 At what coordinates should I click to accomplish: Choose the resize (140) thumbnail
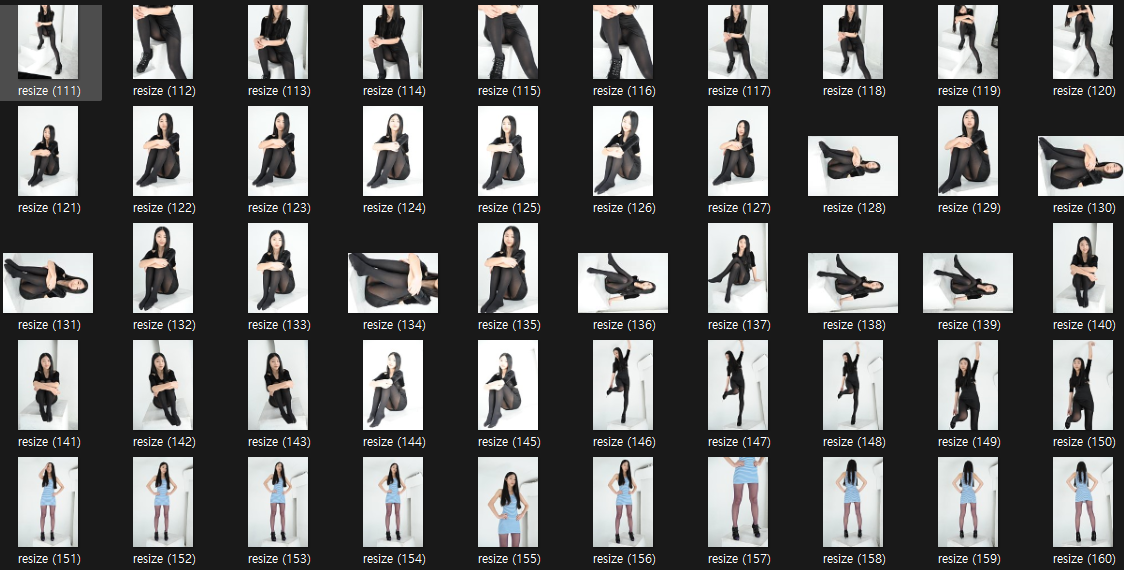click(1083, 267)
